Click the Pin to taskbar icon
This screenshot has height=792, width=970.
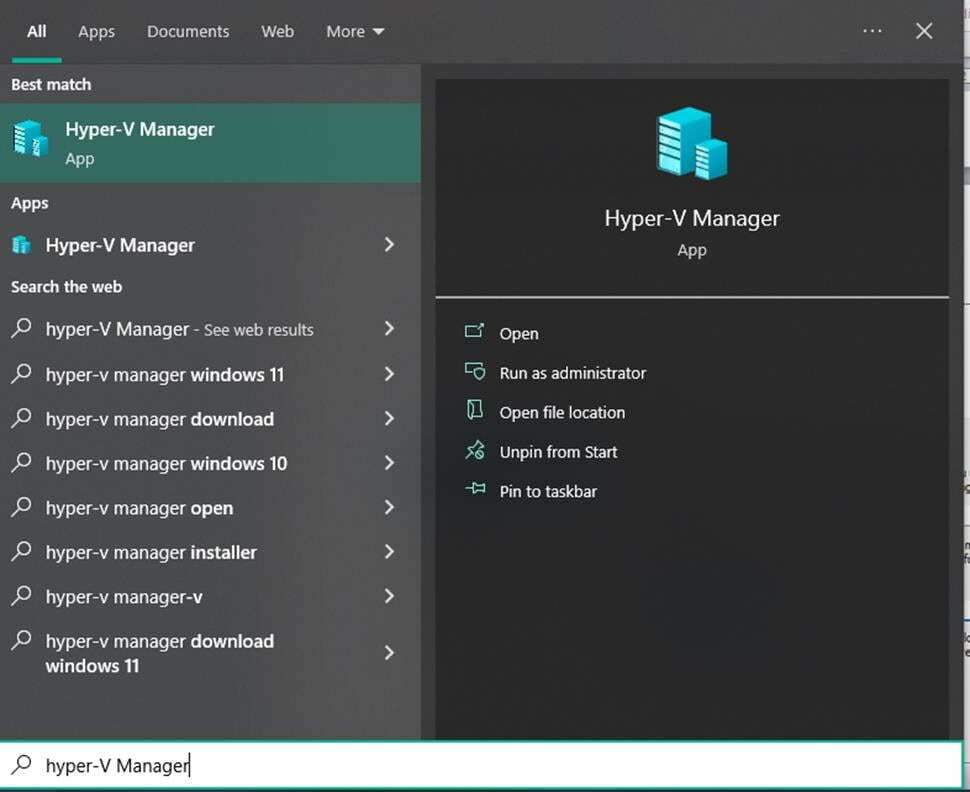point(474,491)
